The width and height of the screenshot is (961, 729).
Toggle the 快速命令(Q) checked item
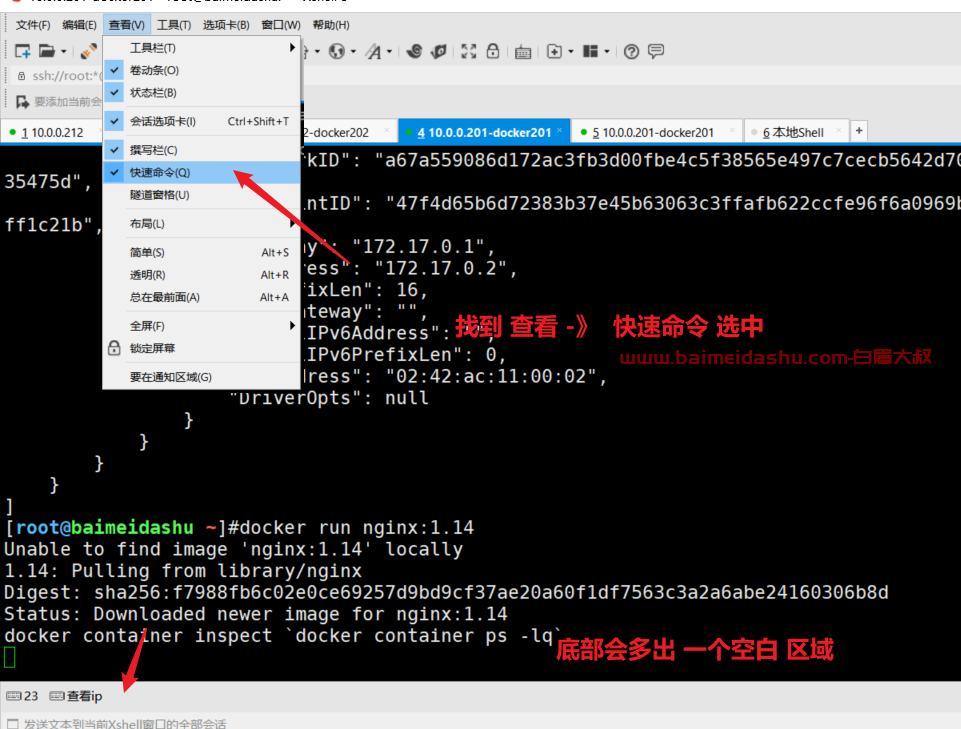point(202,172)
